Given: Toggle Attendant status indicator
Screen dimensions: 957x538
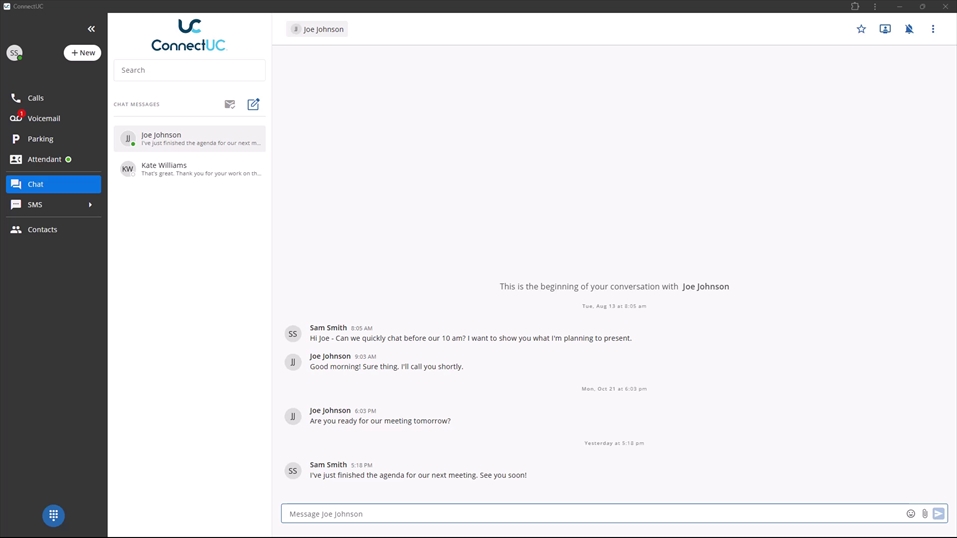Looking at the screenshot, I should pos(68,159).
